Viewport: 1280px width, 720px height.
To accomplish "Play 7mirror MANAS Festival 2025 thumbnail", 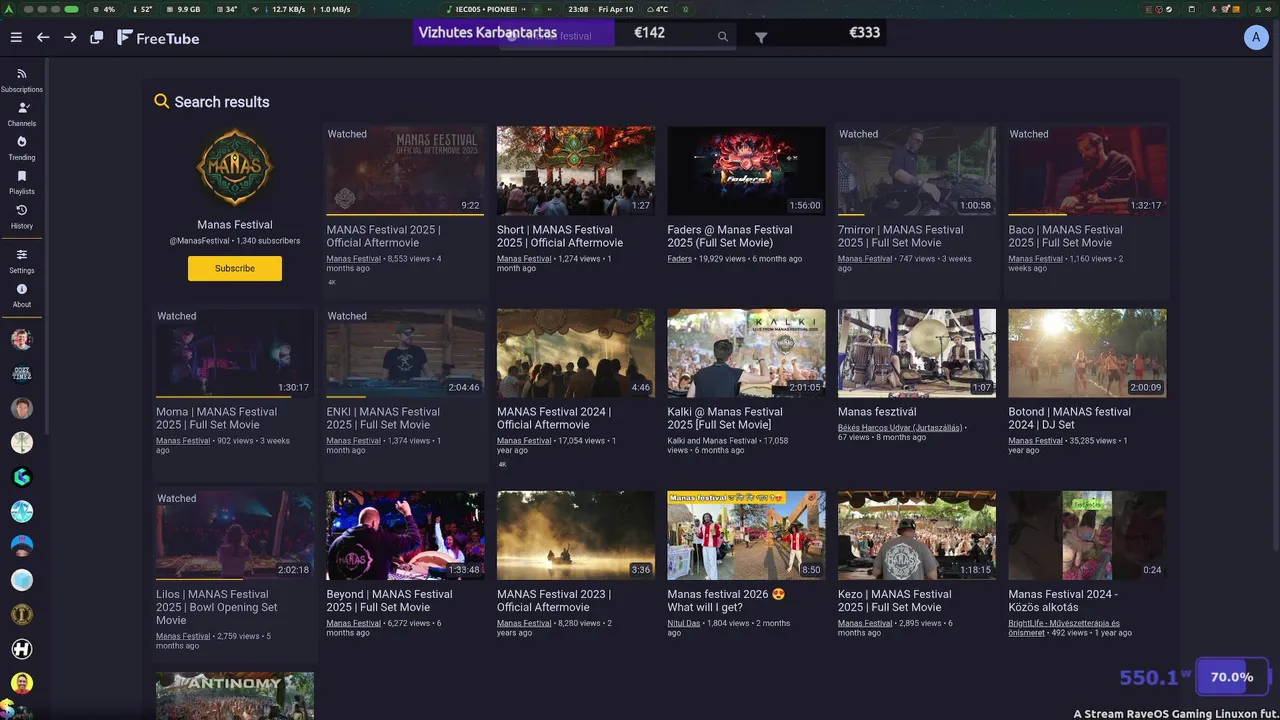I will click(917, 170).
